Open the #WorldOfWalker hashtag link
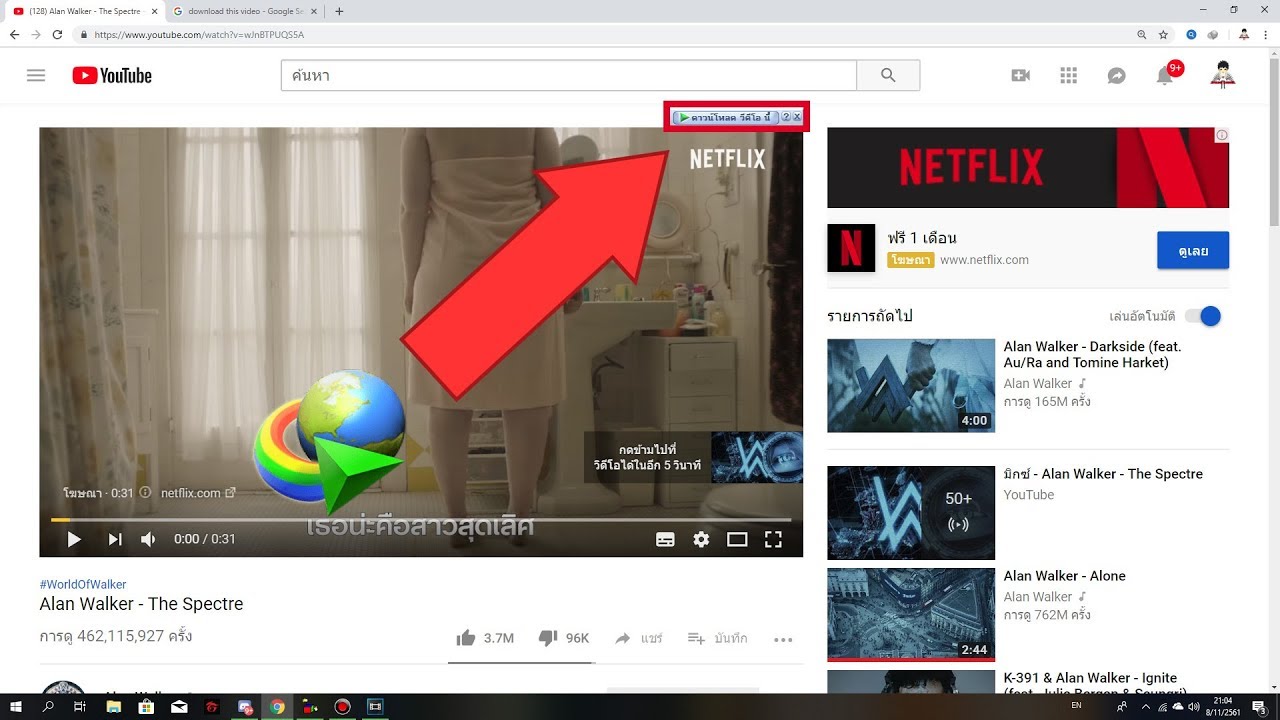 point(83,584)
